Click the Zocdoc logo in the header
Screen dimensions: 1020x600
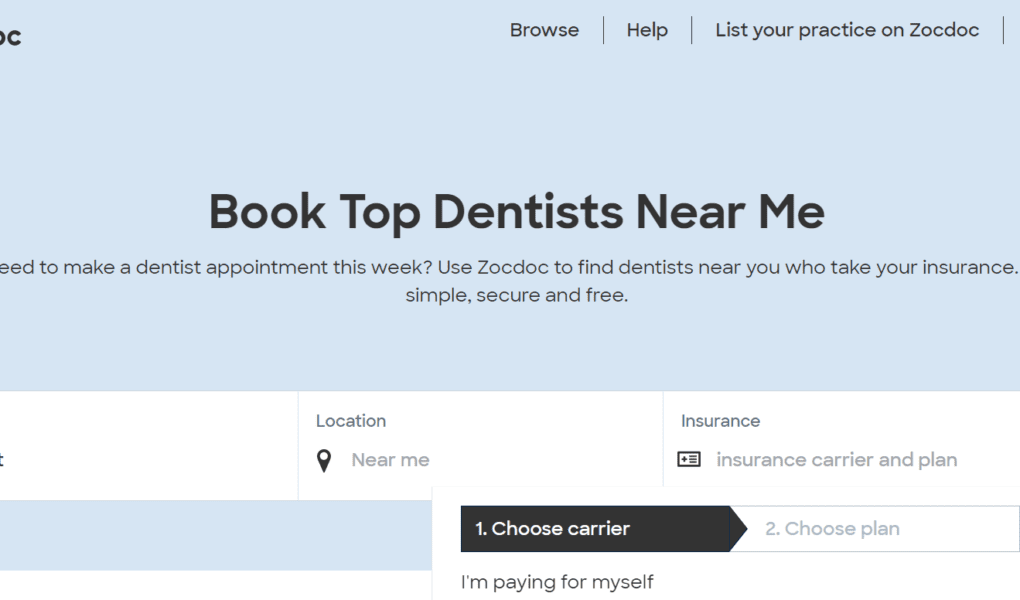coord(9,37)
